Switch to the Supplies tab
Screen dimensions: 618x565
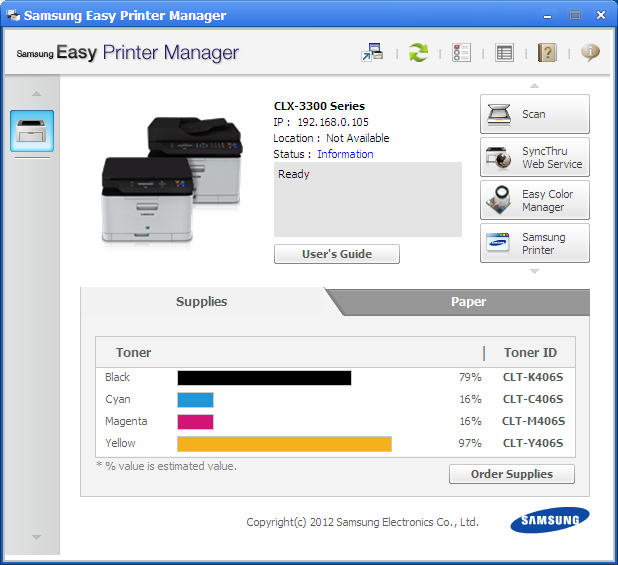[201, 301]
